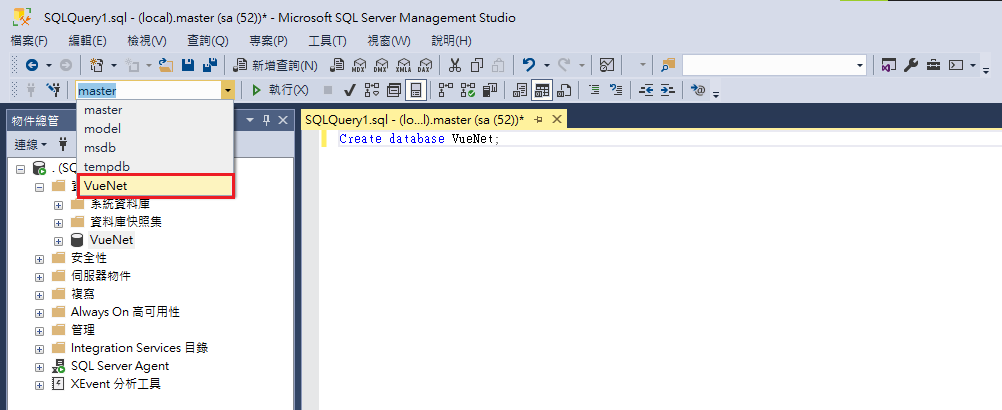
Task: Click the Find in Files icon
Action: point(668,65)
